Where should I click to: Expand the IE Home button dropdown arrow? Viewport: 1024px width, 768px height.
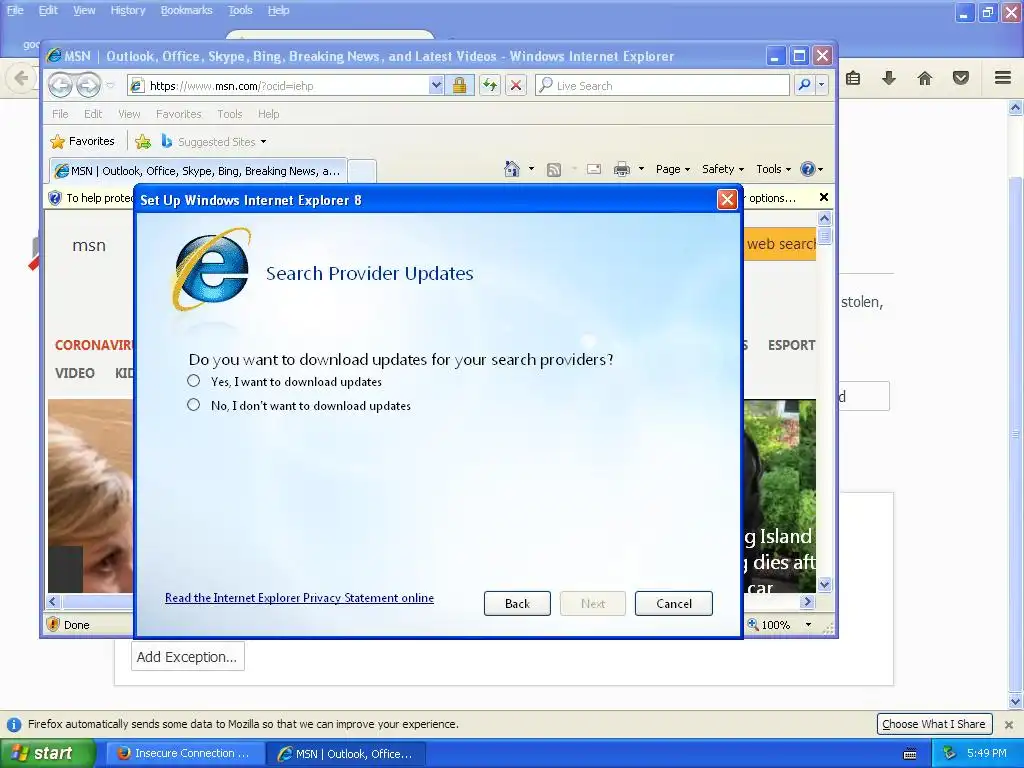coord(531,169)
